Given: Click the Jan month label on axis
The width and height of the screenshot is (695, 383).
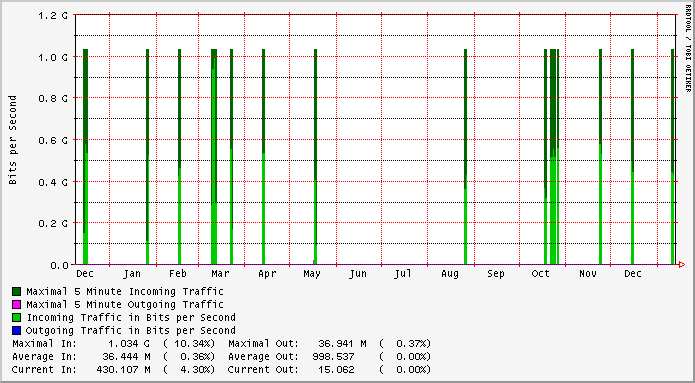Looking at the screenshot, I should pyautogui.click(x=132, y=274).
